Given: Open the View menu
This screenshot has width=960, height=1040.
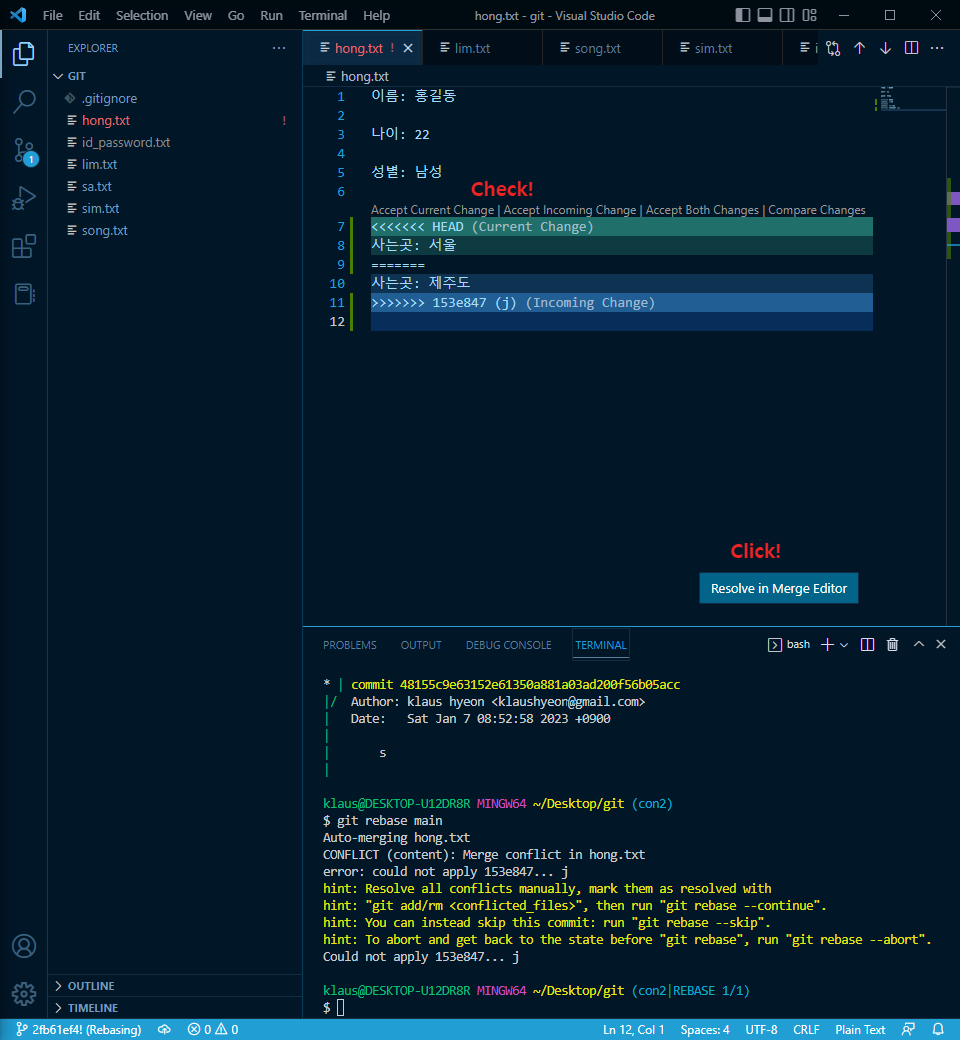Looking at the screenshot, I should [198, 15].
